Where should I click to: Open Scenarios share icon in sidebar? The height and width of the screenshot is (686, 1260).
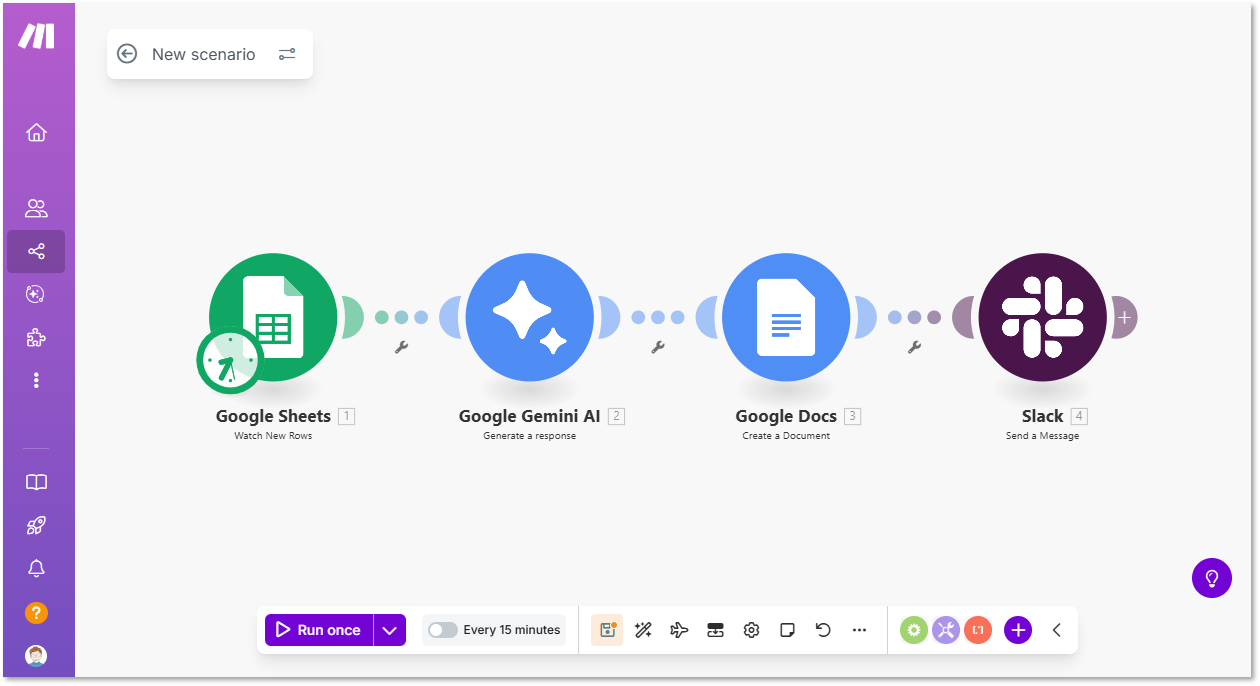coord(36,251)
